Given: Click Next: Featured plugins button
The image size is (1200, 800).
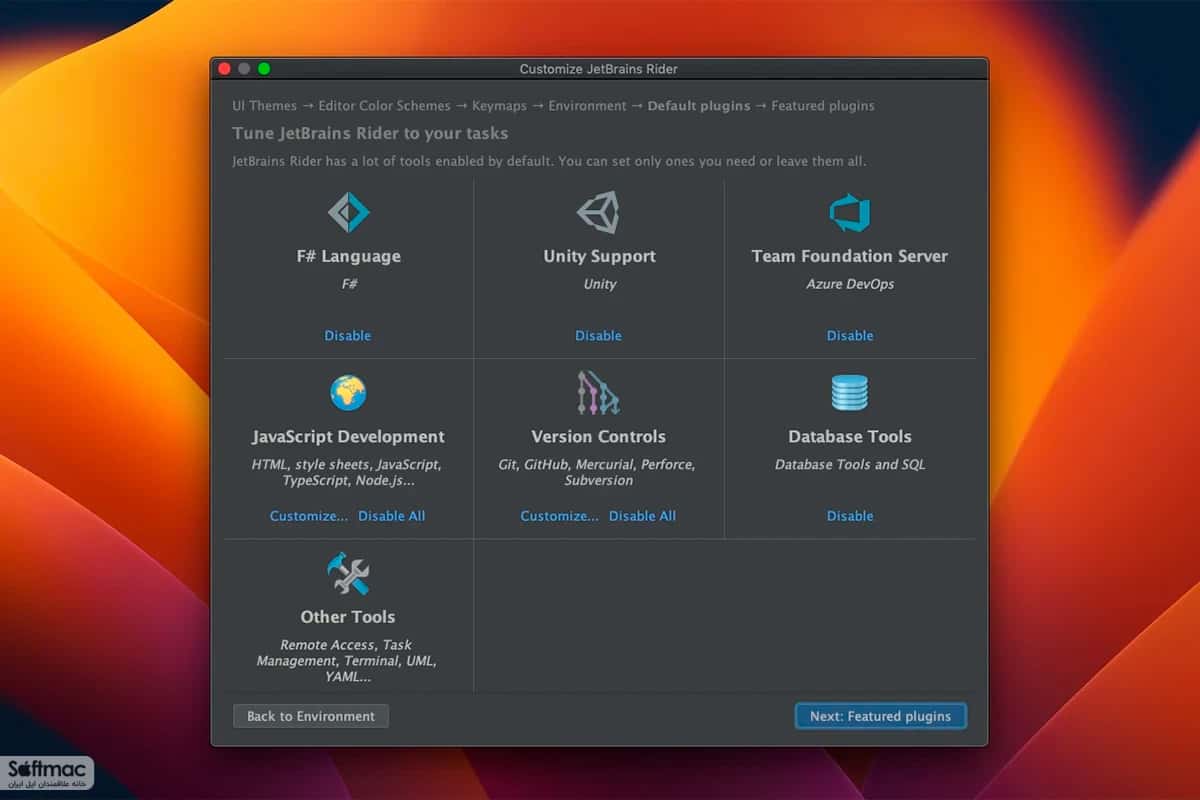Looking at the screenshot, I should [881, 716].
